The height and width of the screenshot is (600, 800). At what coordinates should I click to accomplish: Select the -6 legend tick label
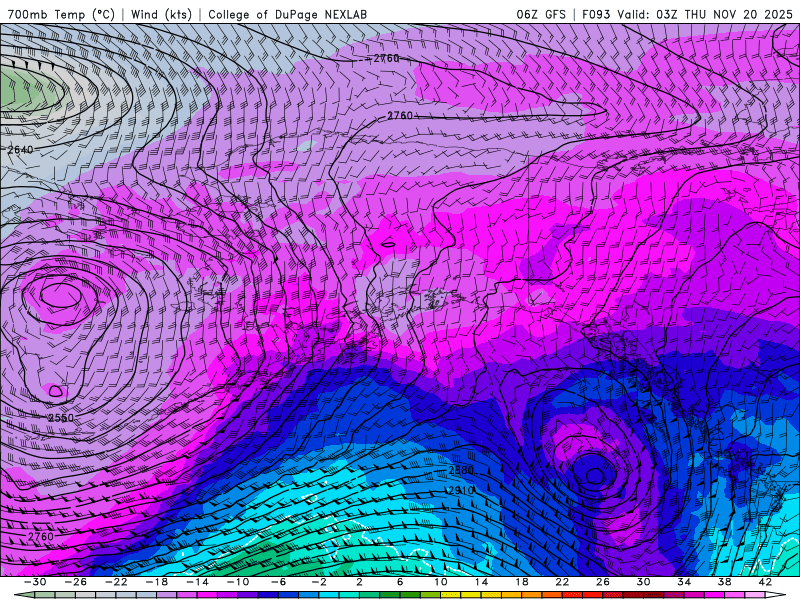pyautogui.click(x=278, y=582)
